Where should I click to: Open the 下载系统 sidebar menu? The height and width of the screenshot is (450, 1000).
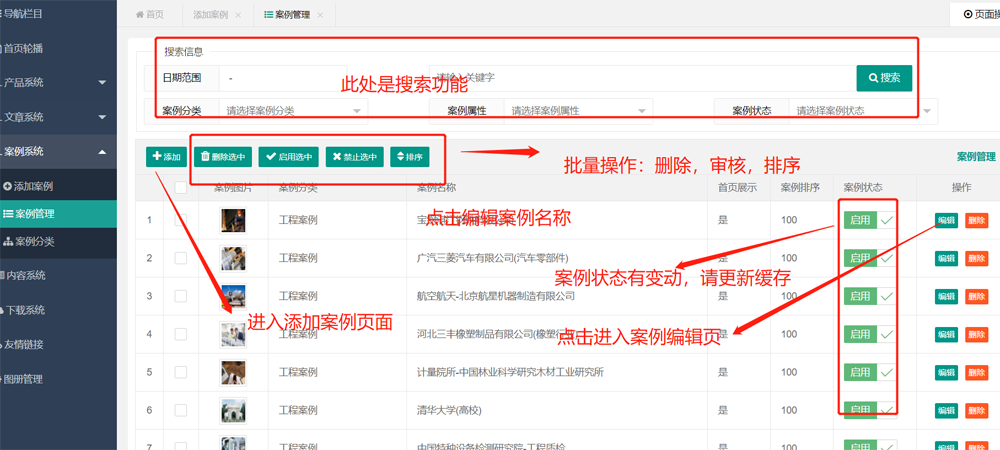pyautogui.click(x=58, y=310)
